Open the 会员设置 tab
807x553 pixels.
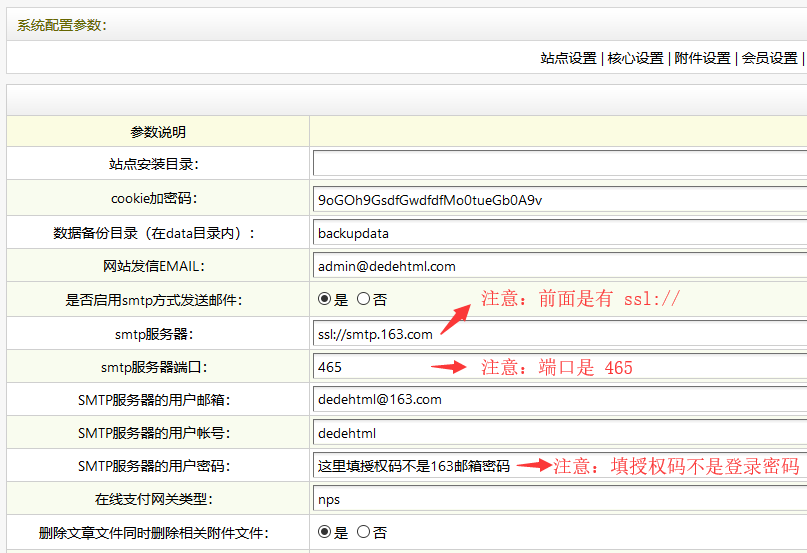[x=769, y=58]
